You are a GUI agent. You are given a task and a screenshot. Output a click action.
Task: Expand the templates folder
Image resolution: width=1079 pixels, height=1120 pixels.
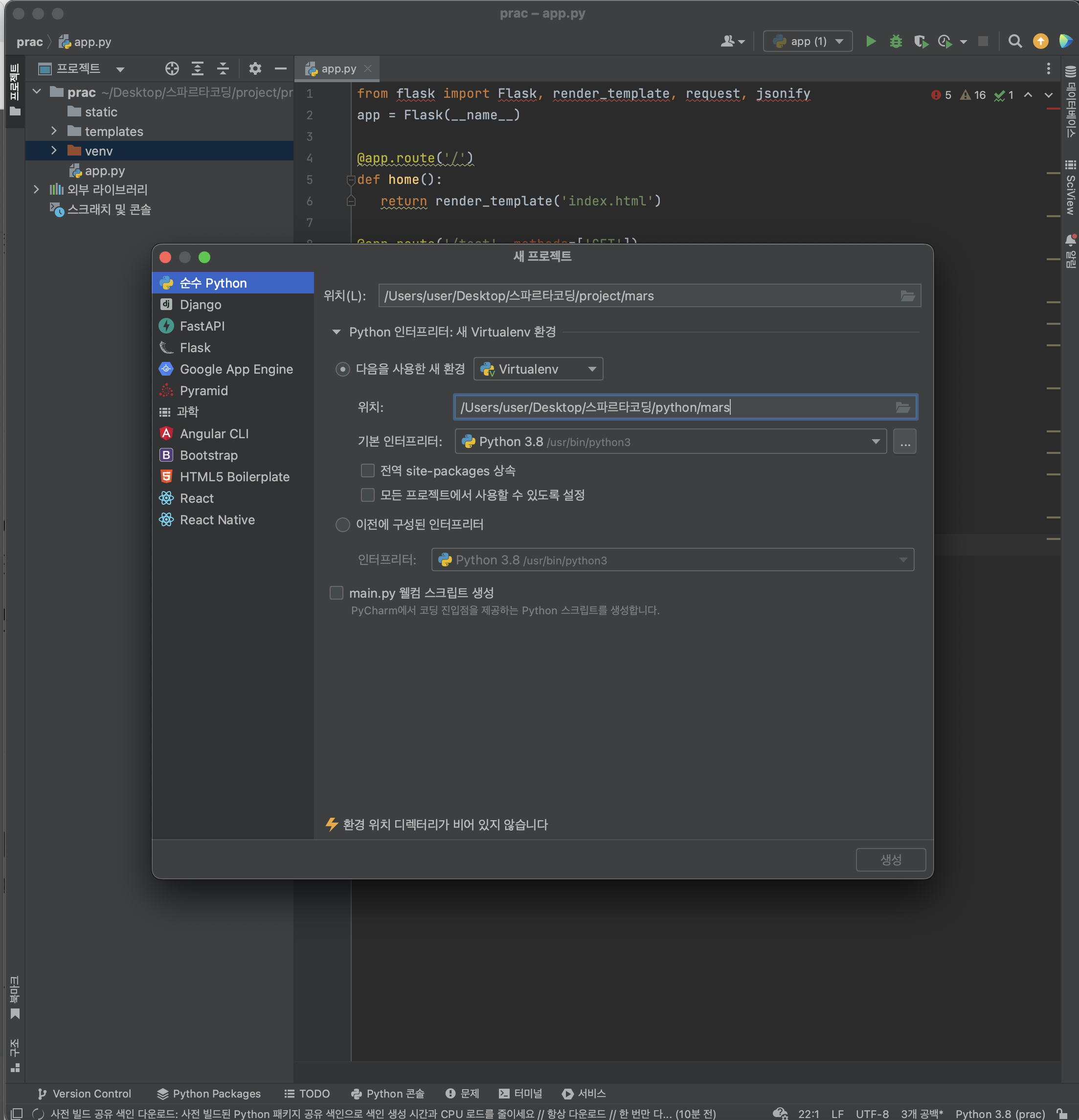[x=54, y=131]
